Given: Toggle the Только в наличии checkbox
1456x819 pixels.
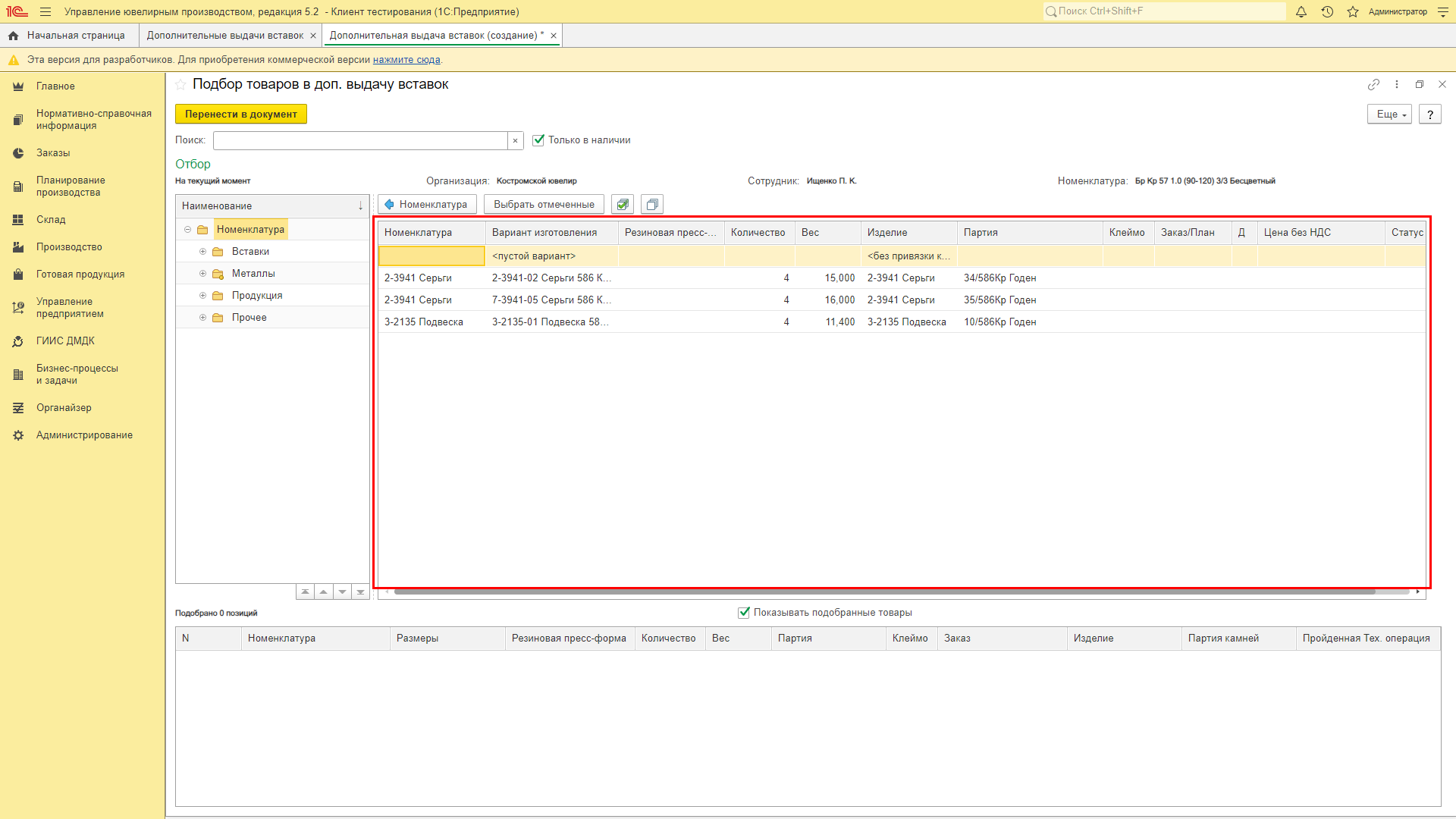Looking at the screenshot, I should pos(538,140).
